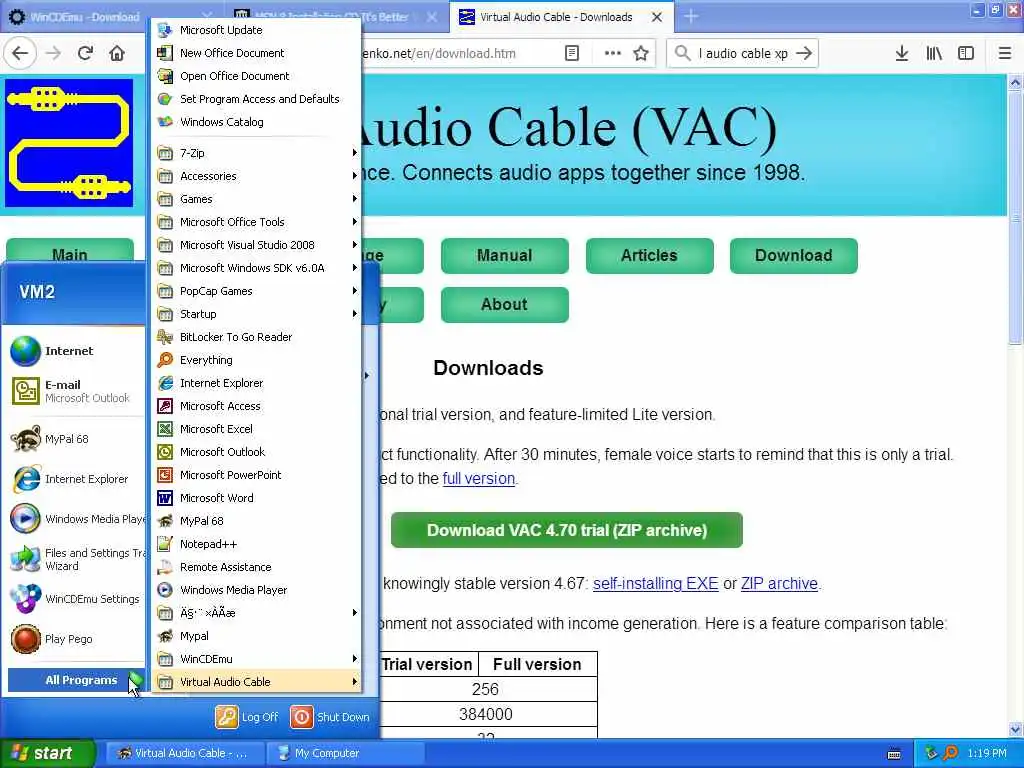
Task: Follow the full version link
Action: click(479, 478)
